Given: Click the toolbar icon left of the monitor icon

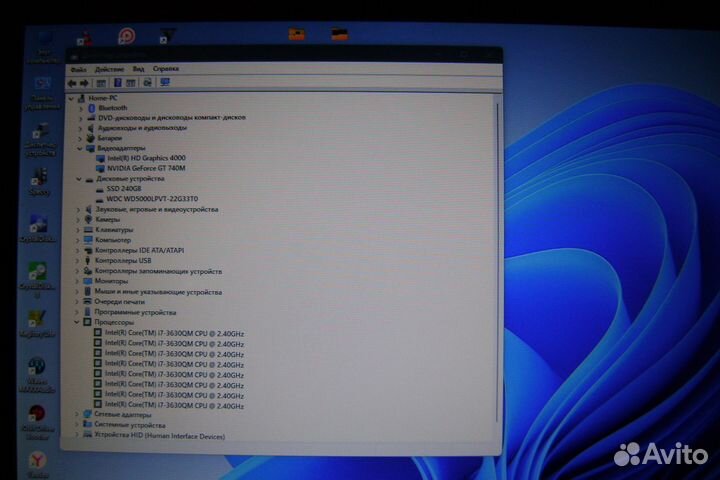Looking at the screenshot, I should 148,82.
